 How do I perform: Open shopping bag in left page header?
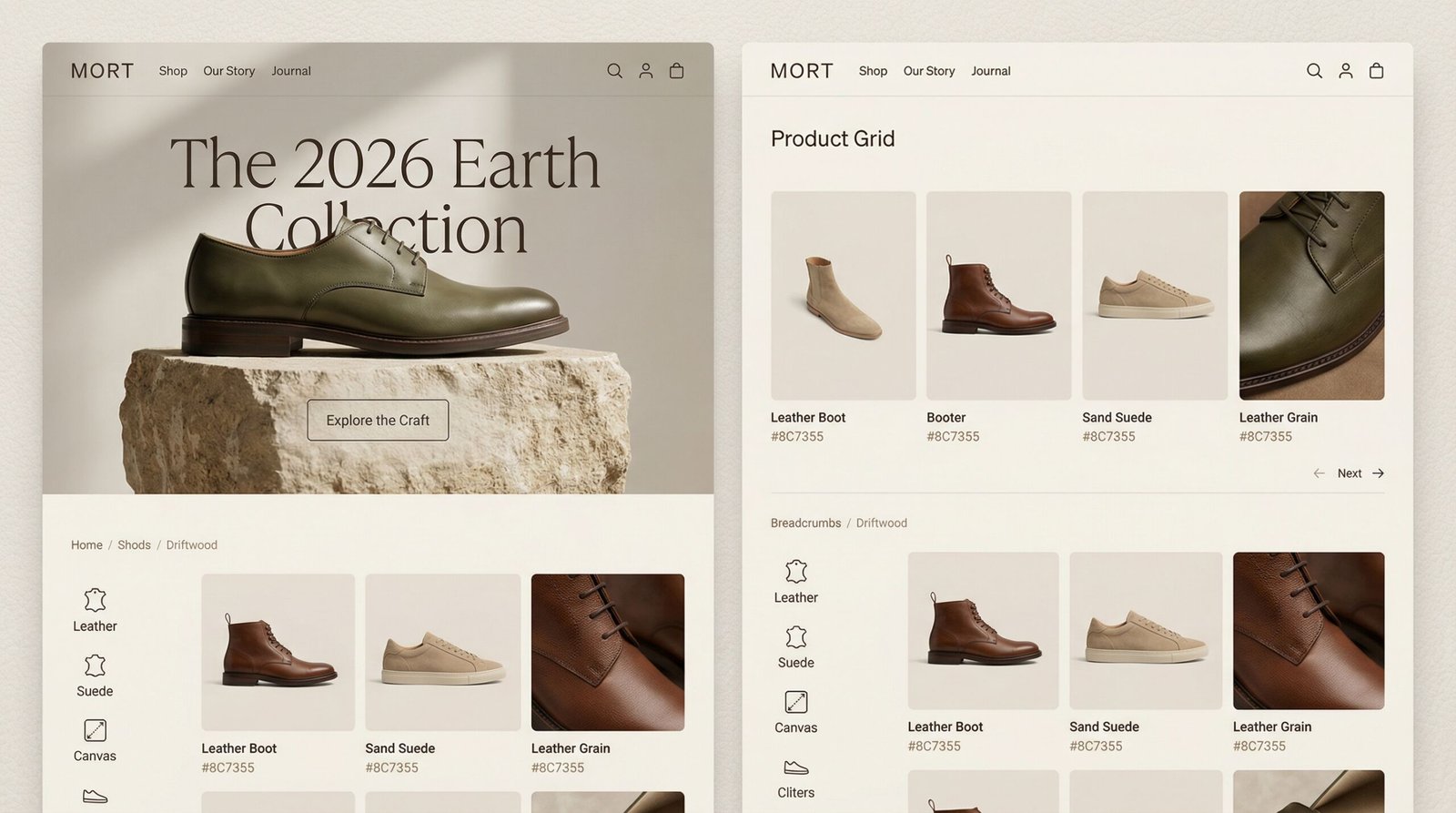pyautogui.click(x=677, y=71)
